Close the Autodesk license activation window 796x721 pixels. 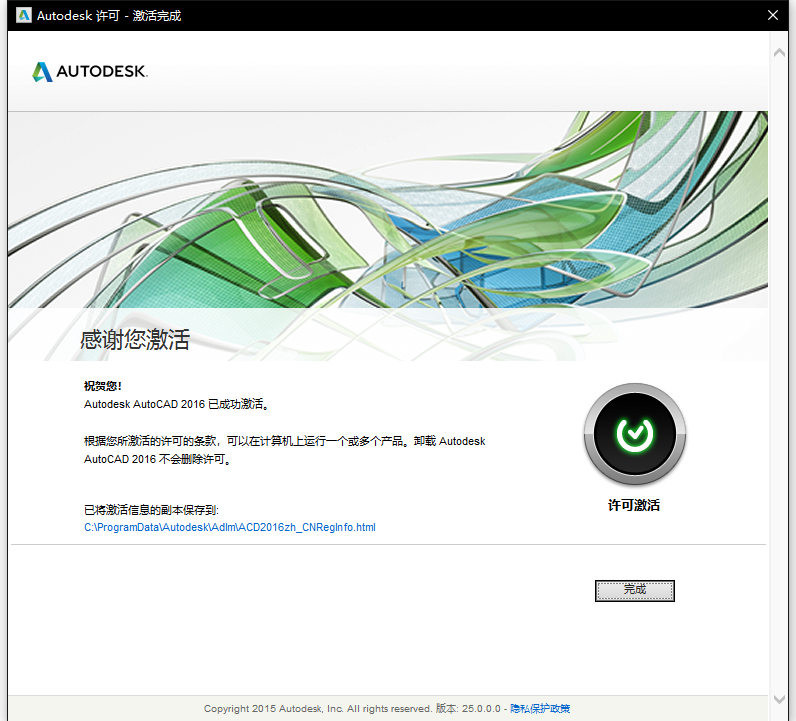pos(772,15)
